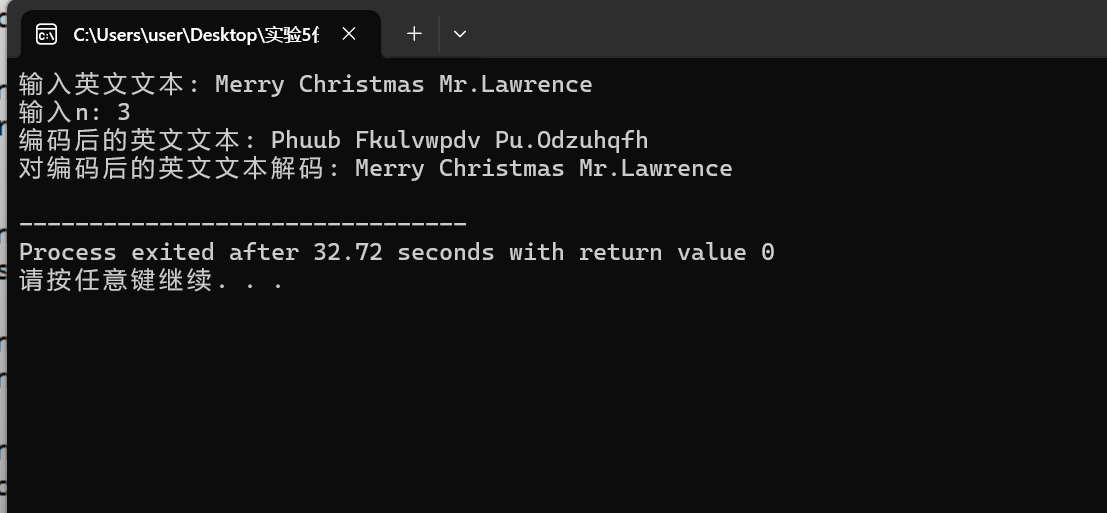This screenshot has height=513, width=1107.
Task: Click the '32.72' seconds value
Action: [347, 252]
